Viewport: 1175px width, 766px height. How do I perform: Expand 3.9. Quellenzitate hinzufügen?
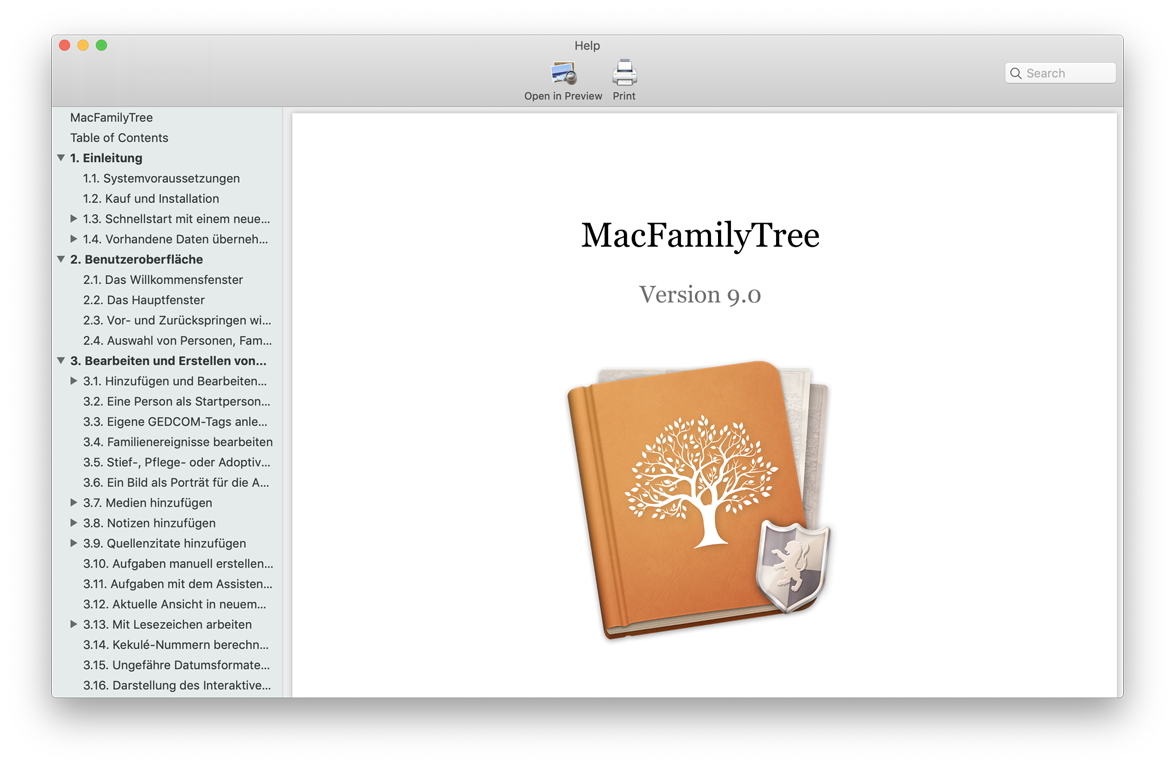pos(73,543)
